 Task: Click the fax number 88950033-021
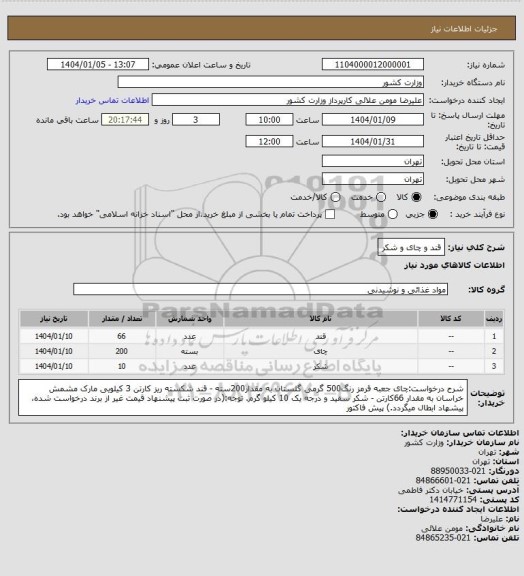[458, 471]
